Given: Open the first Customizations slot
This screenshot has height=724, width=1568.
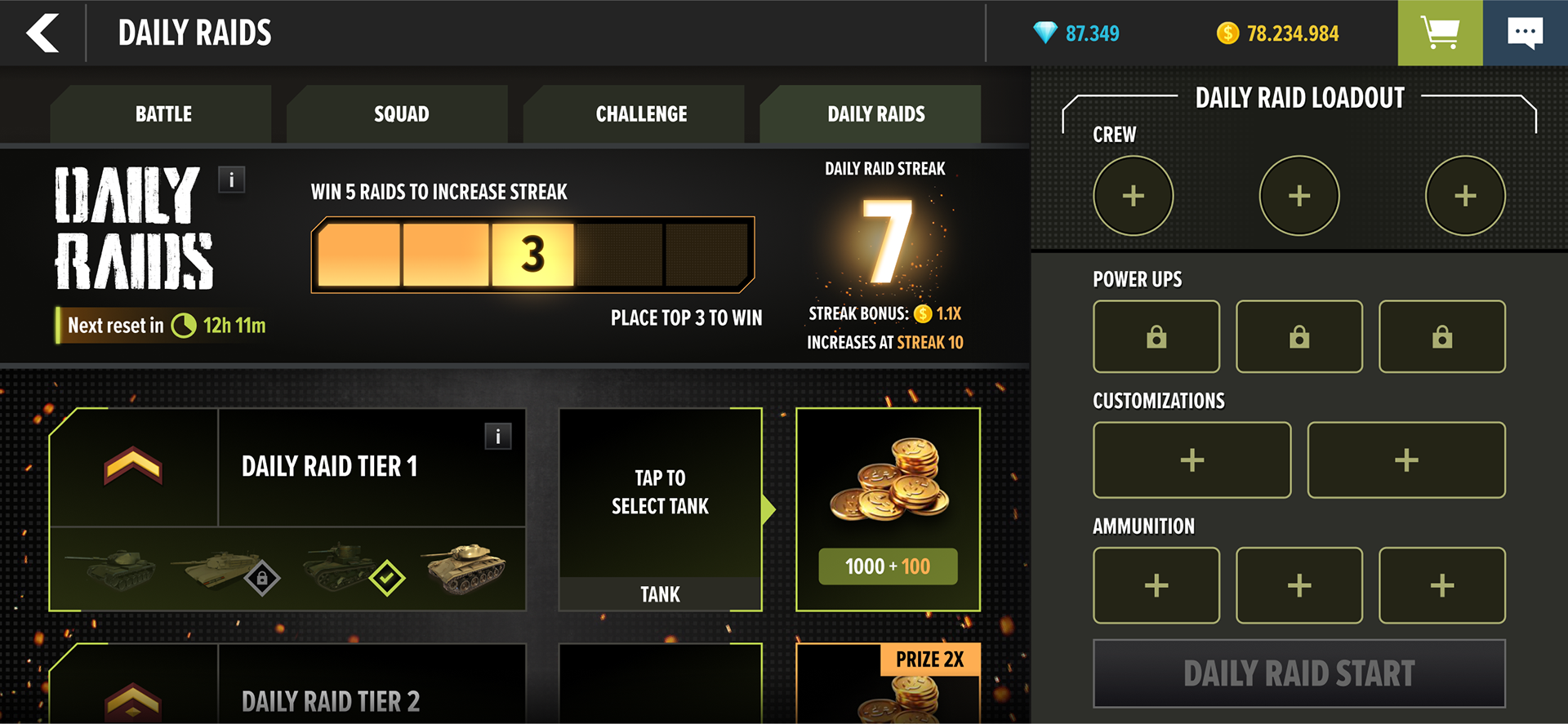Looking at the screenshot, I should (x=1192, y=460).
